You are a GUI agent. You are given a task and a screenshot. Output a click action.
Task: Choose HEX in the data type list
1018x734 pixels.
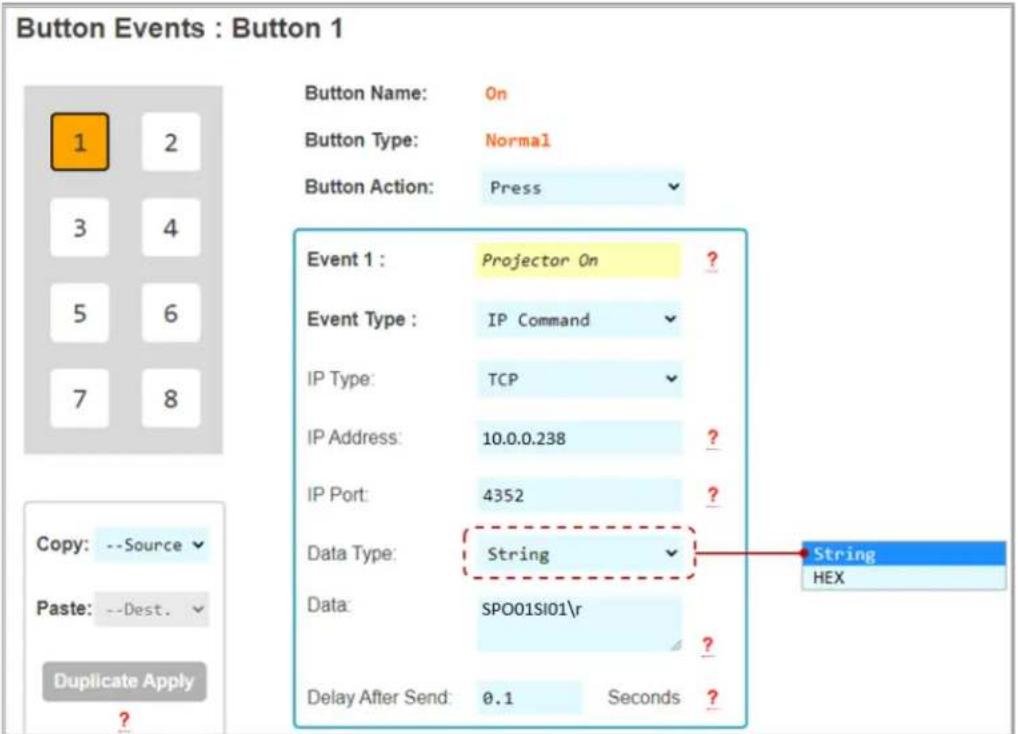pos(904,578)
